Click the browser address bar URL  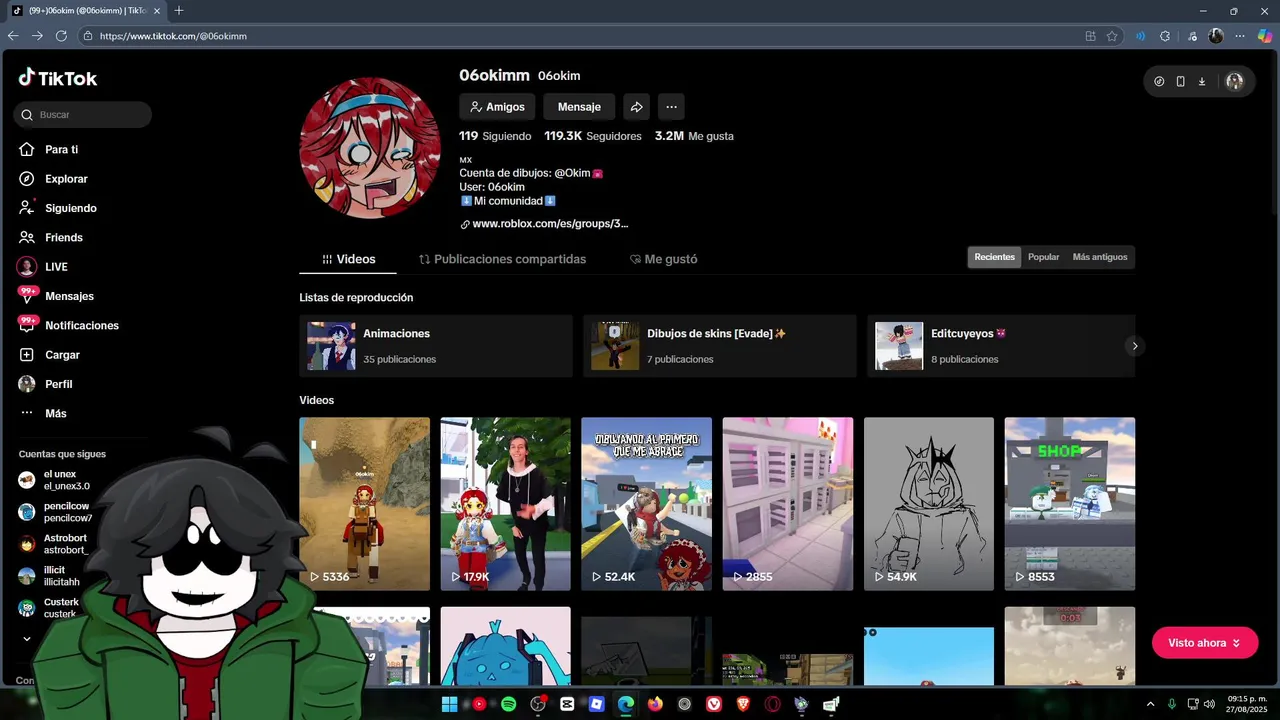pyautogui.click(x=173, y=36)
